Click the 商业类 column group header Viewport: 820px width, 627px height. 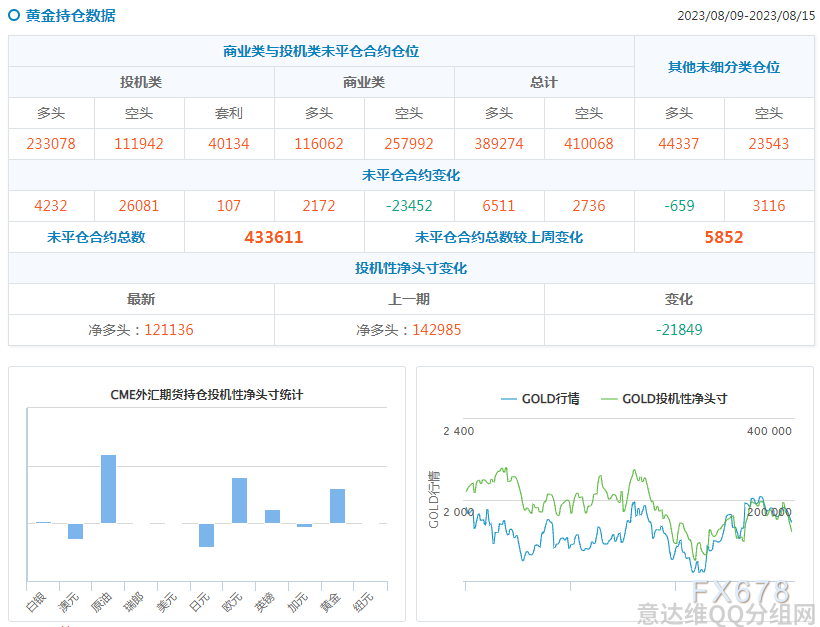364,82
